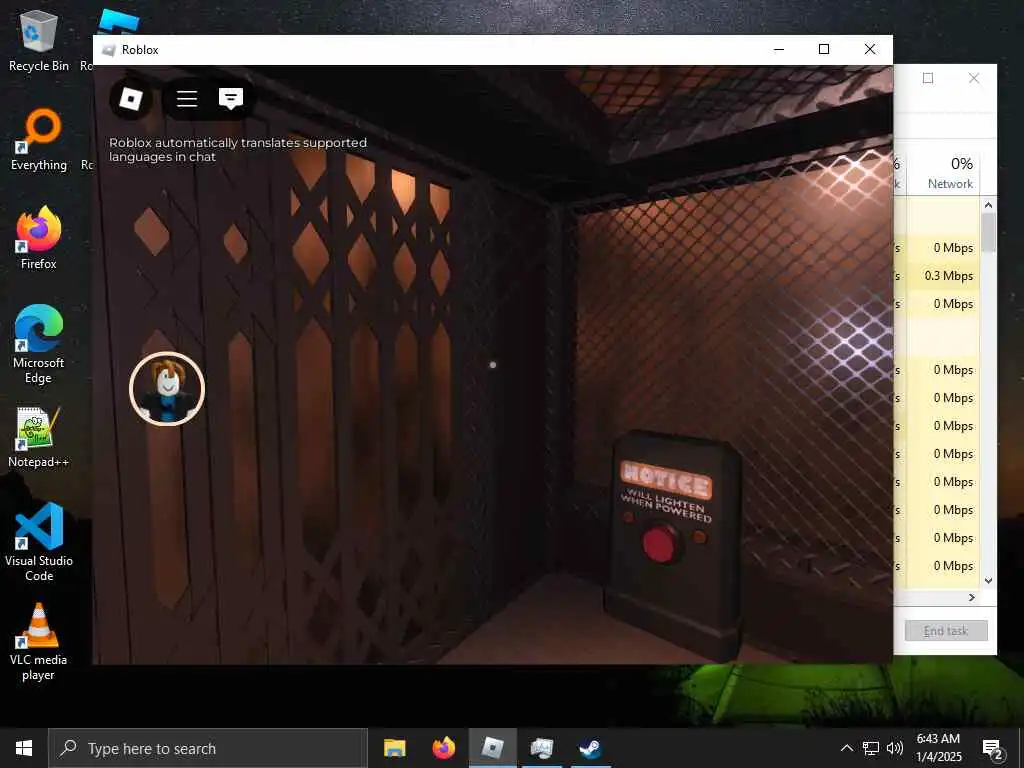
Task: Open the clock showing 6:43 AM
Action: tap(938, 748)
